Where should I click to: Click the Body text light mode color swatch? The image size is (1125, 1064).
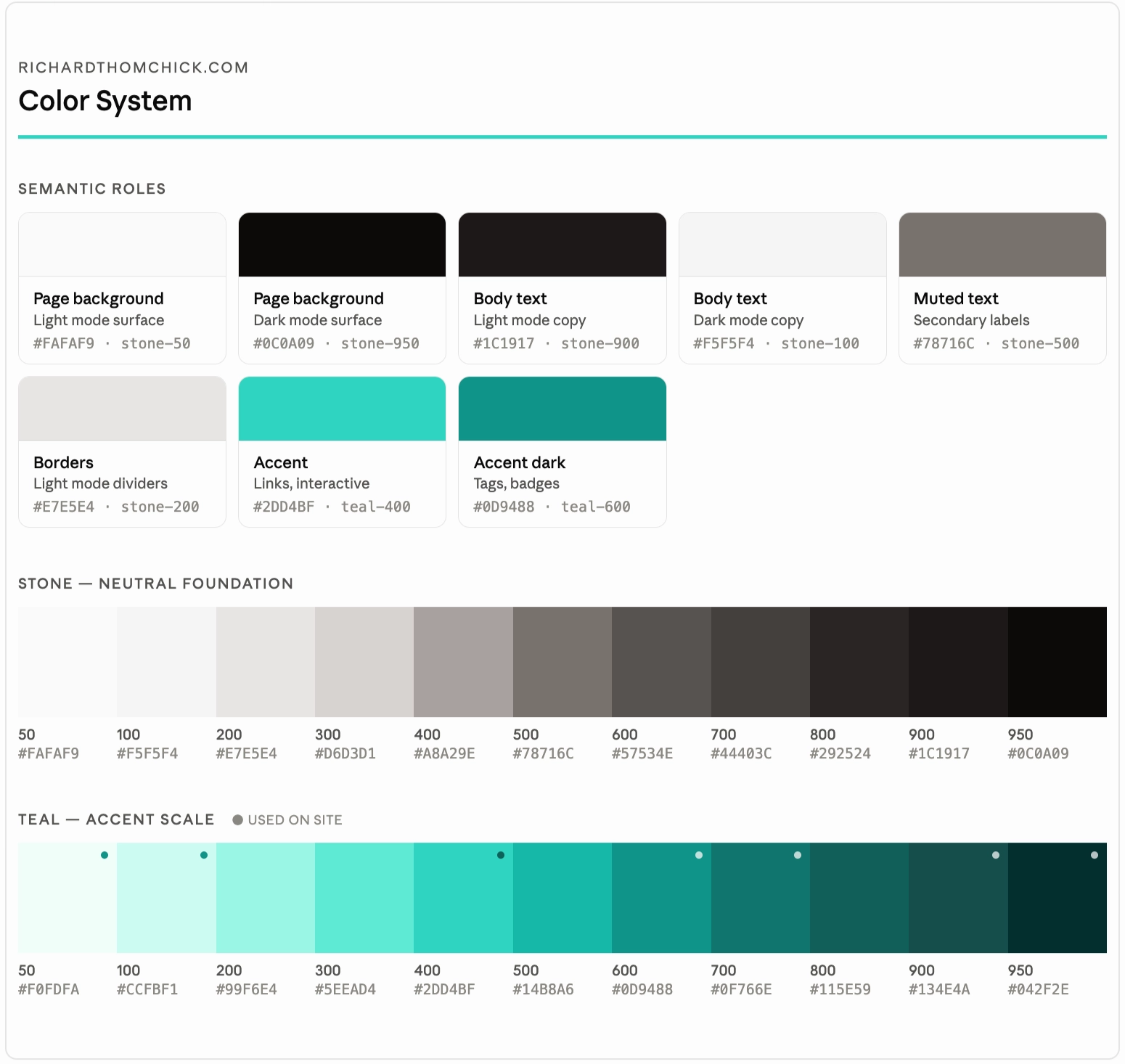click(562, 245)
